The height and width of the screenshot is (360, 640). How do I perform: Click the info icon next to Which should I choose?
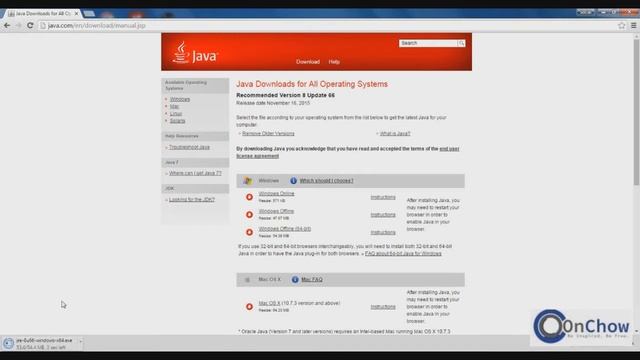[x=293, y=181]
